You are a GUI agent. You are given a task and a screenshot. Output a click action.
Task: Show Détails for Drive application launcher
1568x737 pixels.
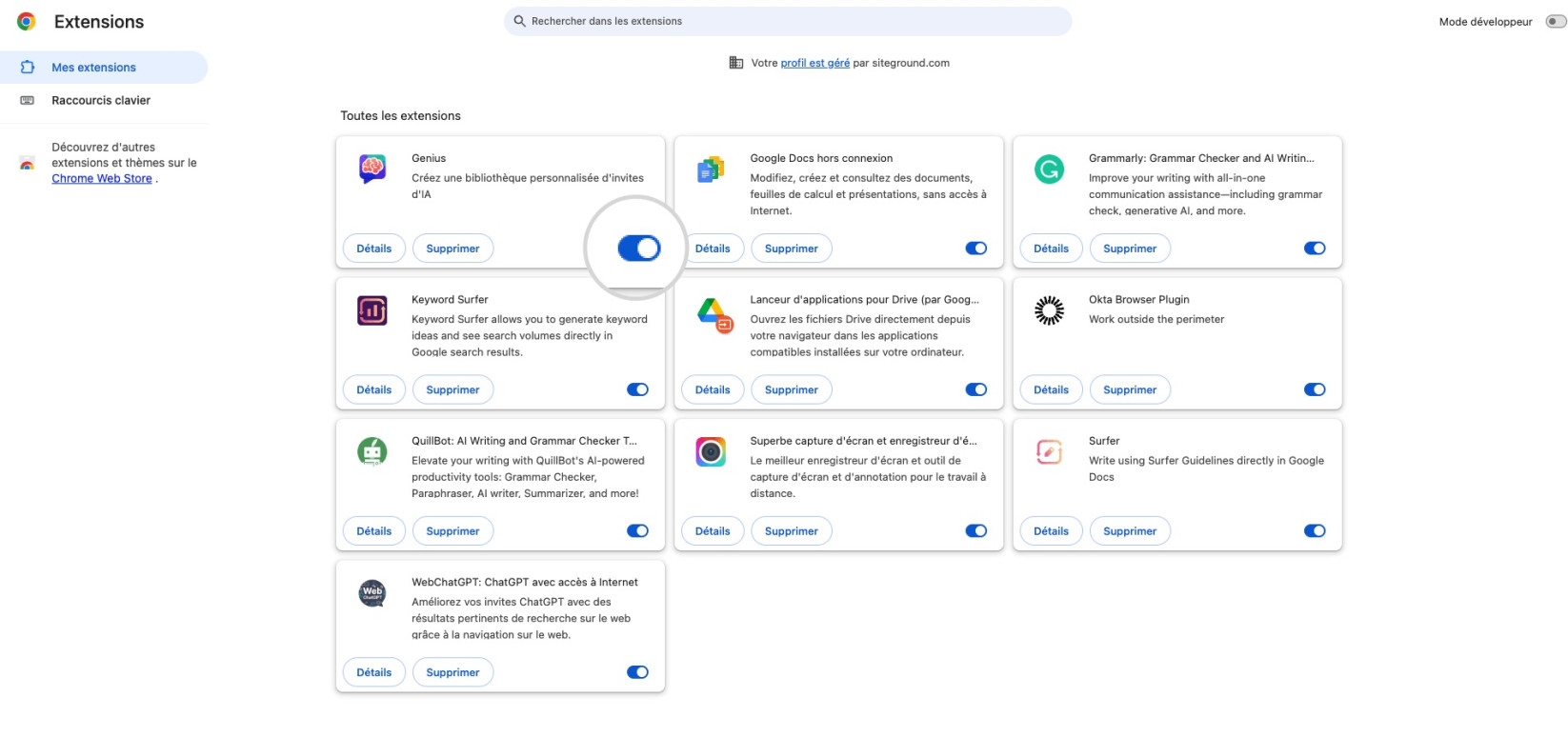point(713,389)
